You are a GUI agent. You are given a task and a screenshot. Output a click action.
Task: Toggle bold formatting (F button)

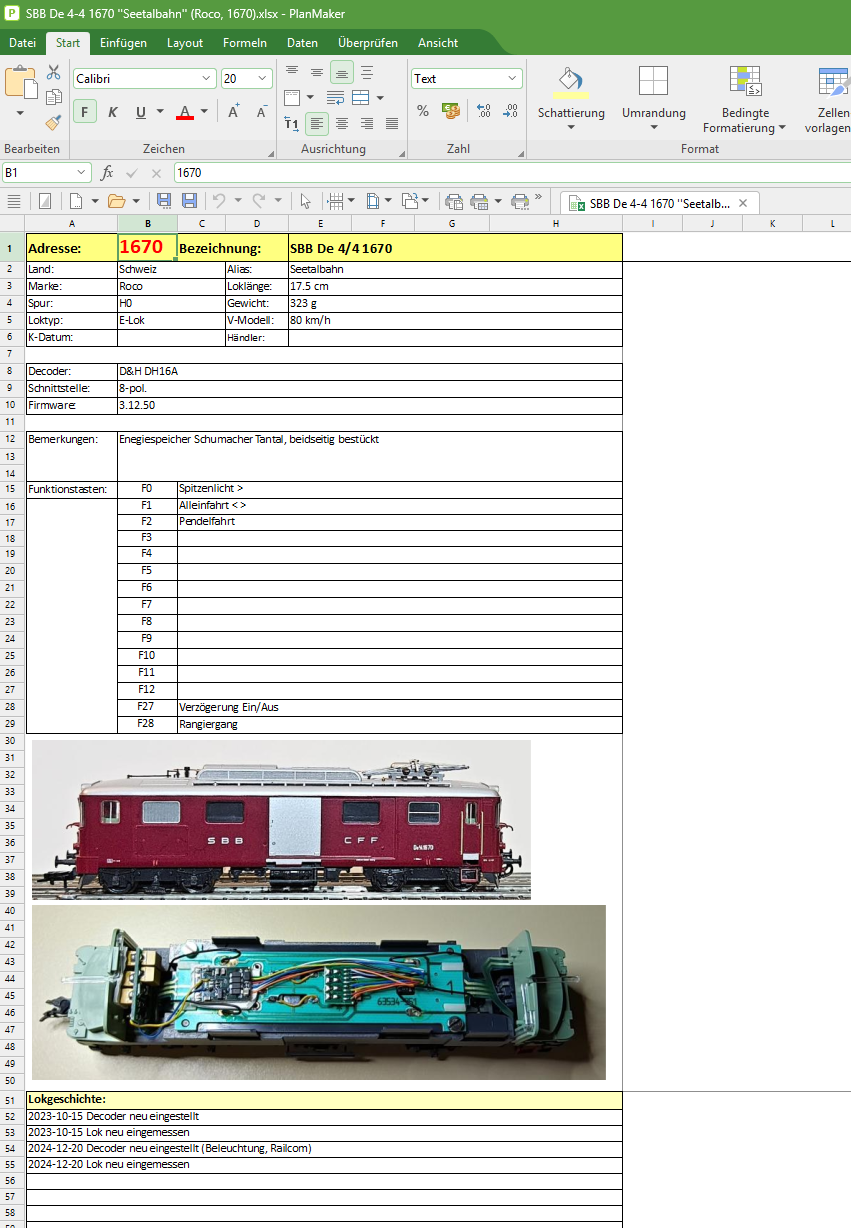click(x=85, y=112)
